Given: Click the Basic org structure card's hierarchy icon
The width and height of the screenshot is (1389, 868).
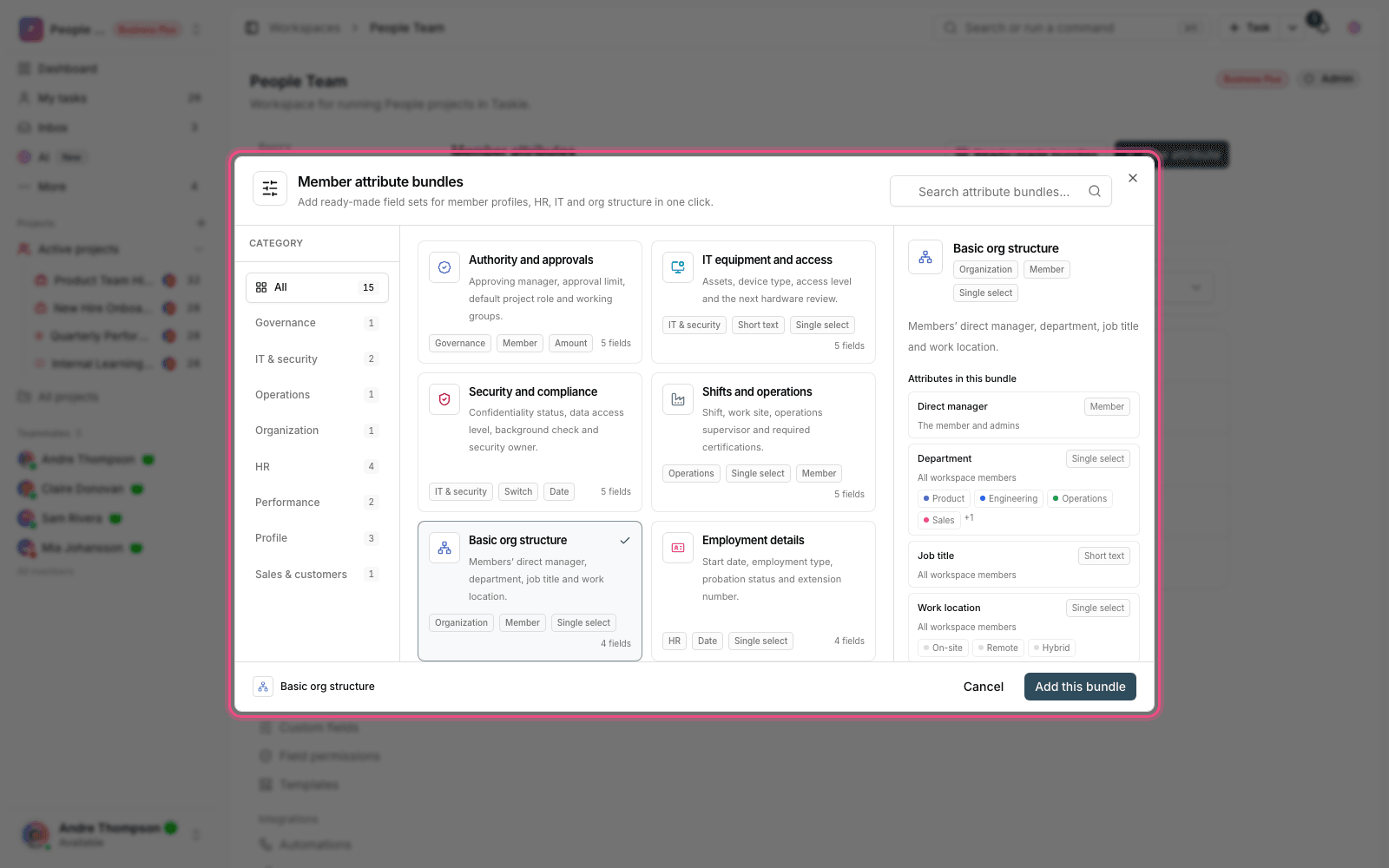Looking at the screenshot, I should pos(444,548).
